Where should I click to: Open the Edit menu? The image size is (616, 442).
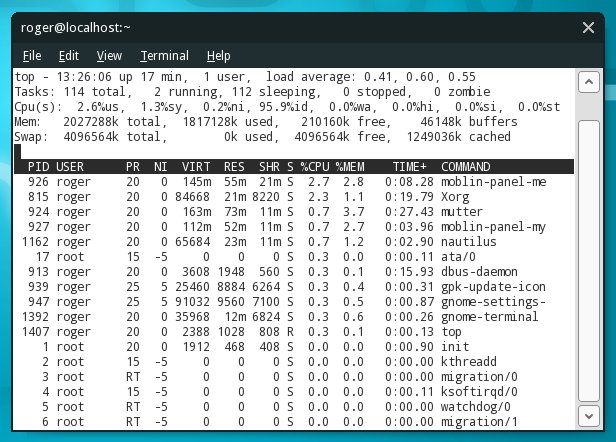69,56
